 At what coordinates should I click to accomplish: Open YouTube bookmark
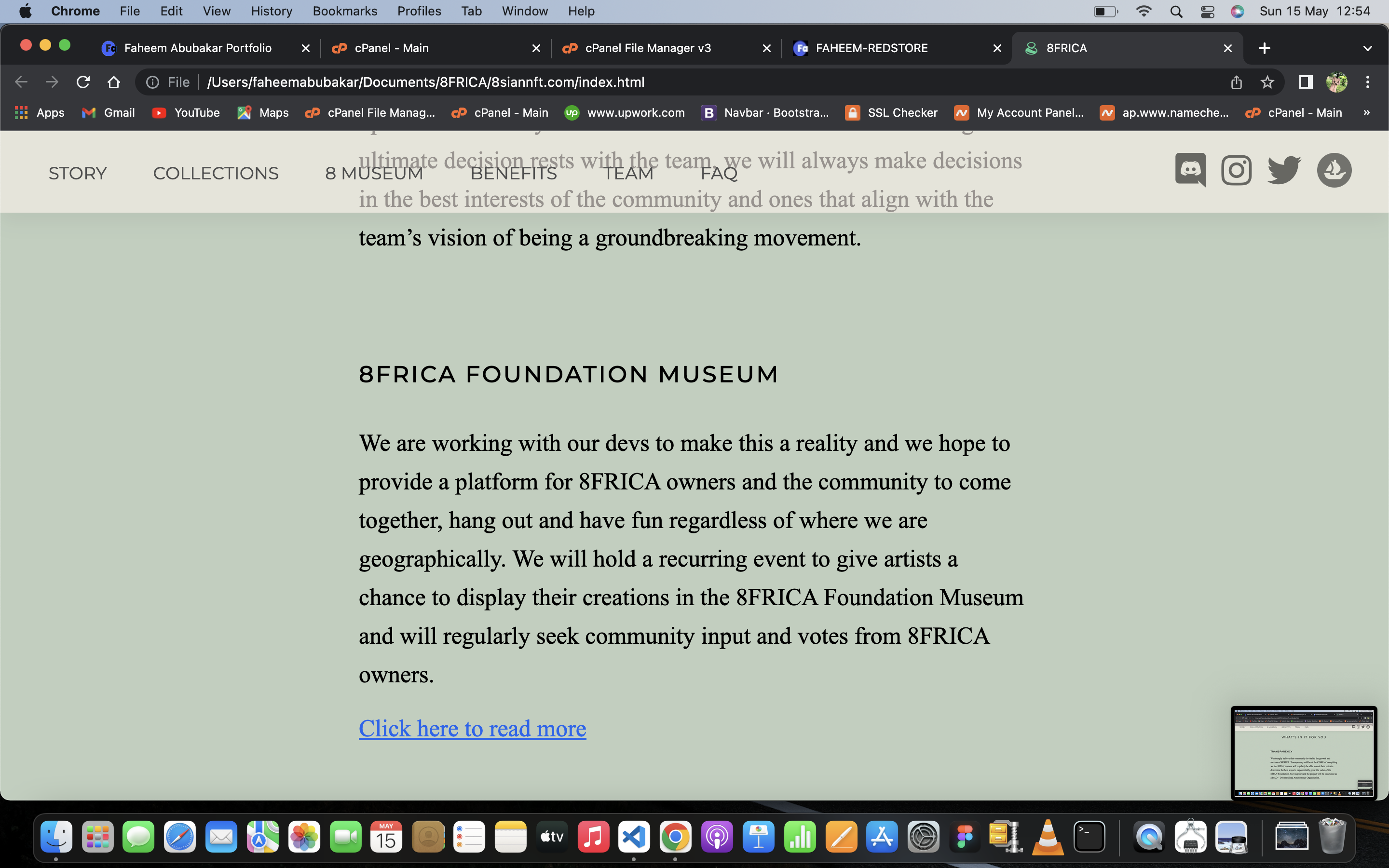click(186, 112)
